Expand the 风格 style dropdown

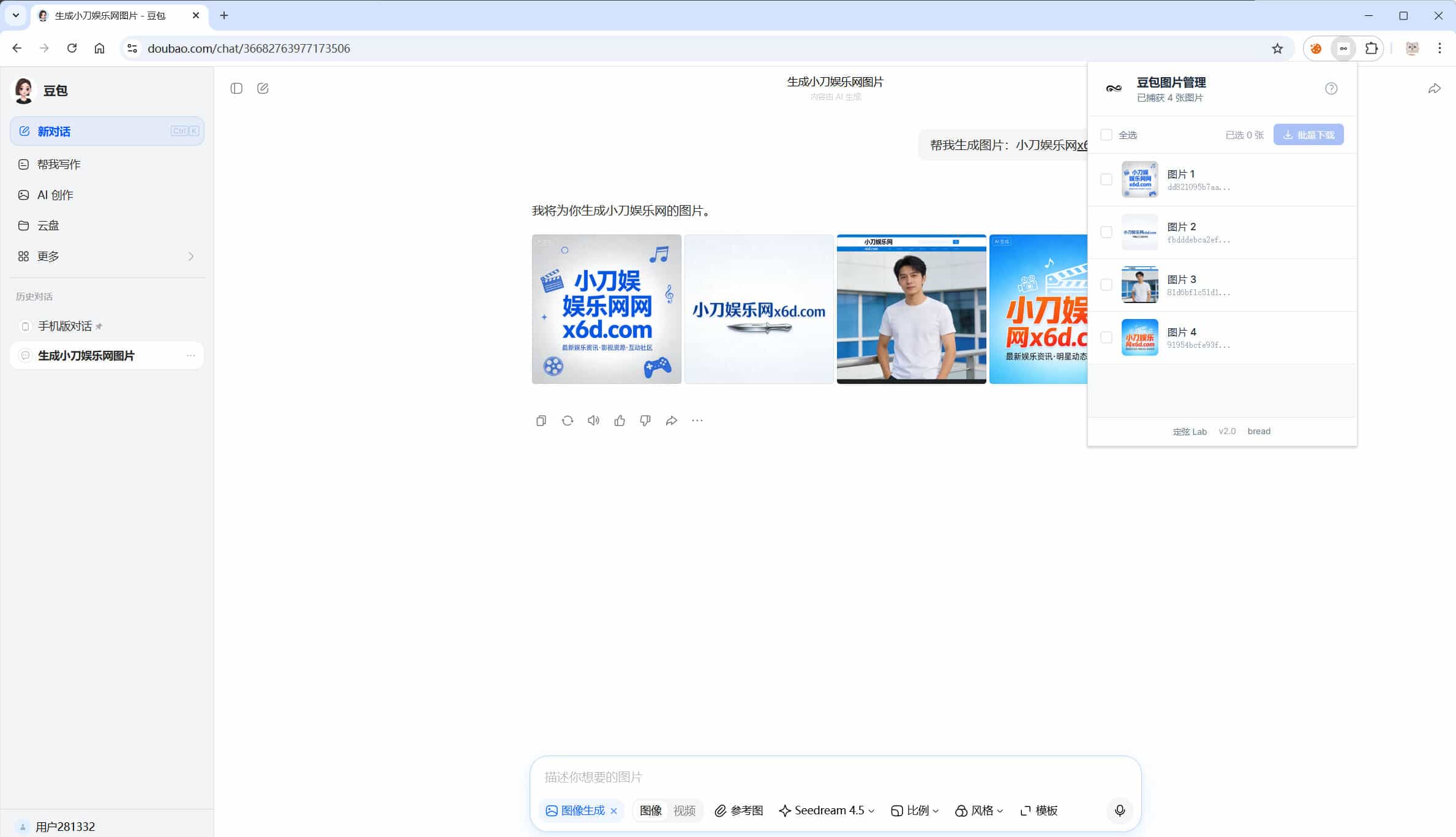978,810
